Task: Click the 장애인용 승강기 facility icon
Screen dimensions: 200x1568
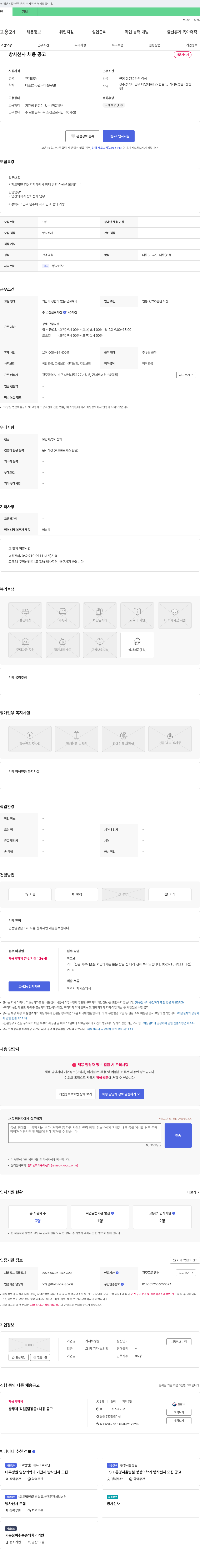Action: coord(77,738)
